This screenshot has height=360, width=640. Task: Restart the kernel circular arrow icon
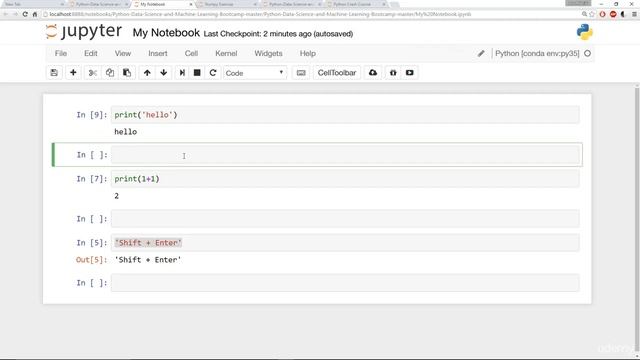[x=213, y=73]
